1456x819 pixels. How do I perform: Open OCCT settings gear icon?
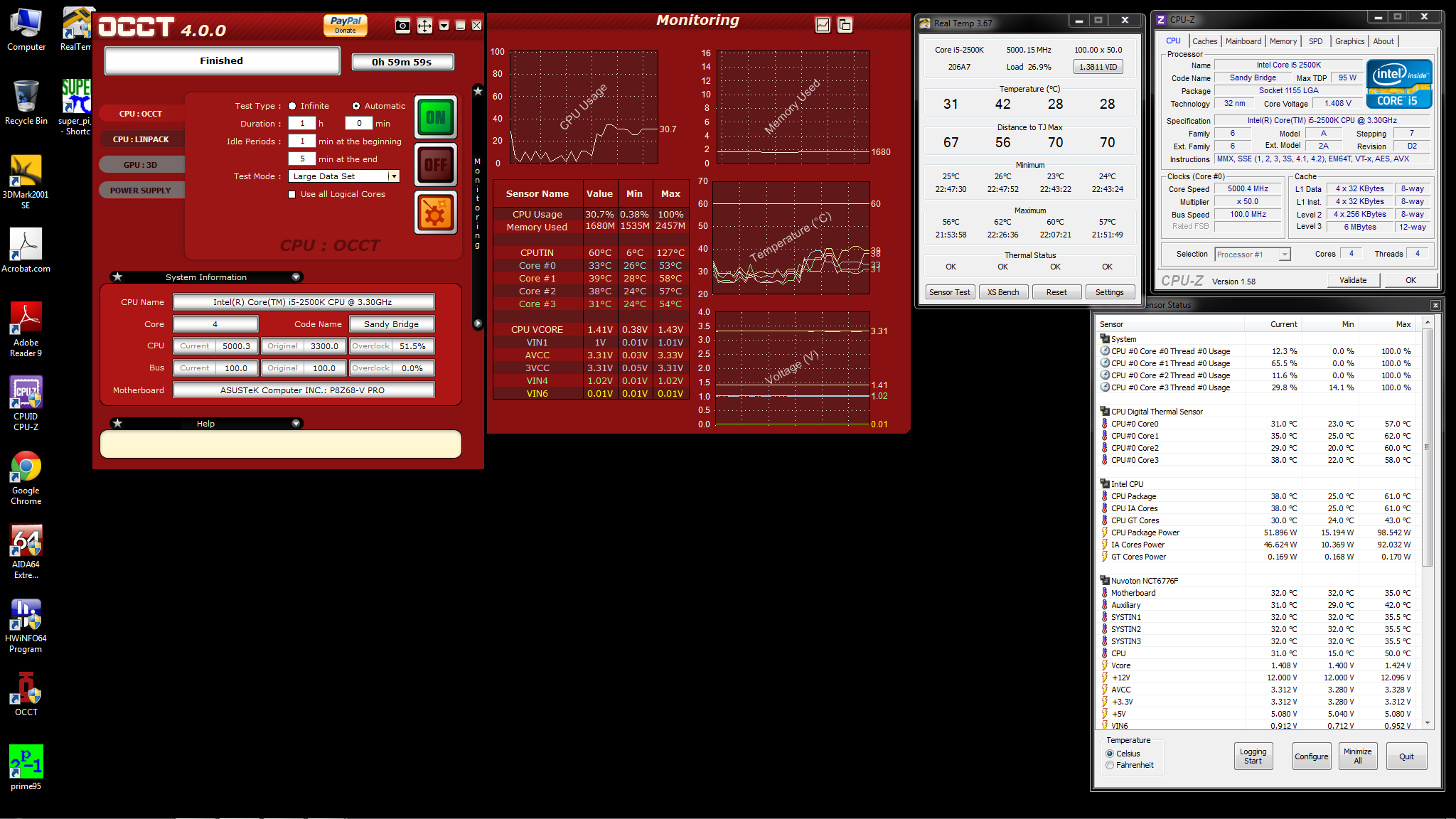pyautogui.click(x=436, y=213)
